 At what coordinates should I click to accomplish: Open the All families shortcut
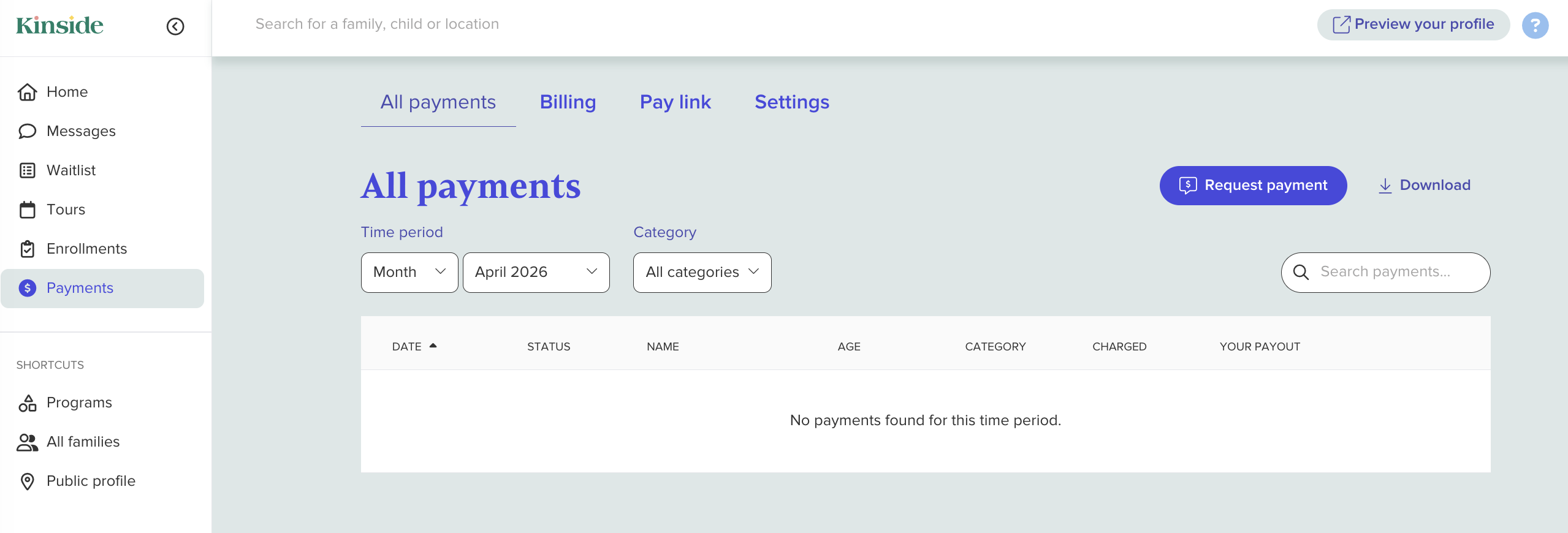tap(102, 442)
